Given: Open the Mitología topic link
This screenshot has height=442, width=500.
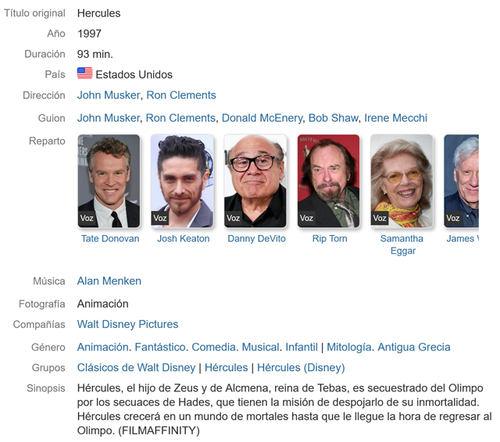Looking at the screenshot, I should (349, 347).
